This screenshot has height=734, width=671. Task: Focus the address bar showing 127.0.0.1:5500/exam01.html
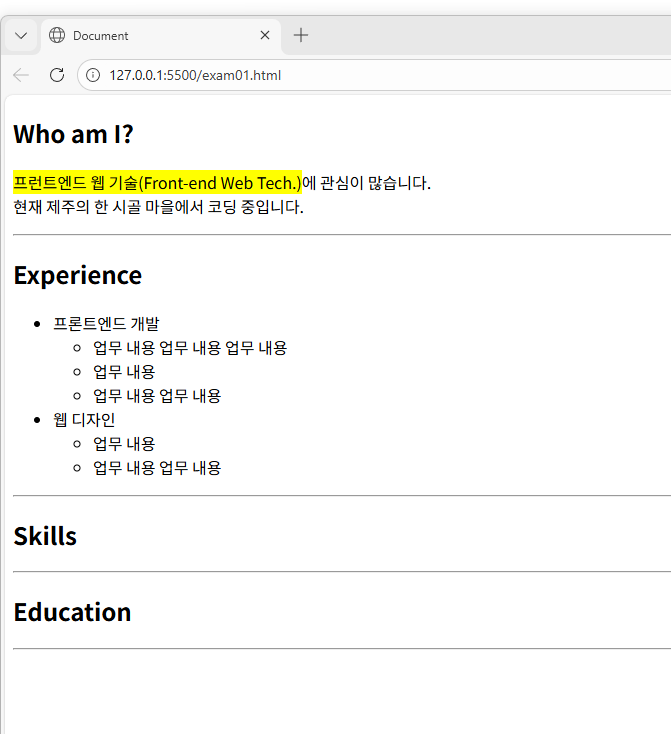300,75
